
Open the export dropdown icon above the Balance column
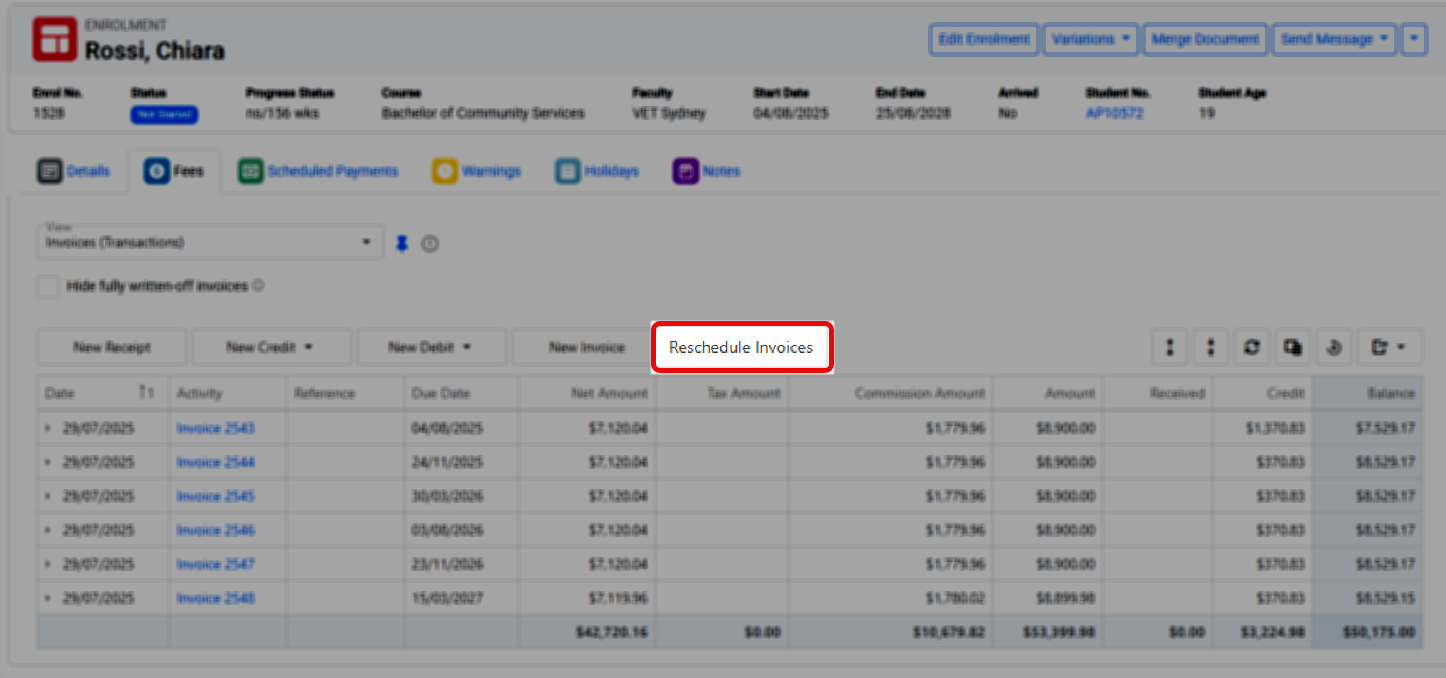click(1388, 348)
